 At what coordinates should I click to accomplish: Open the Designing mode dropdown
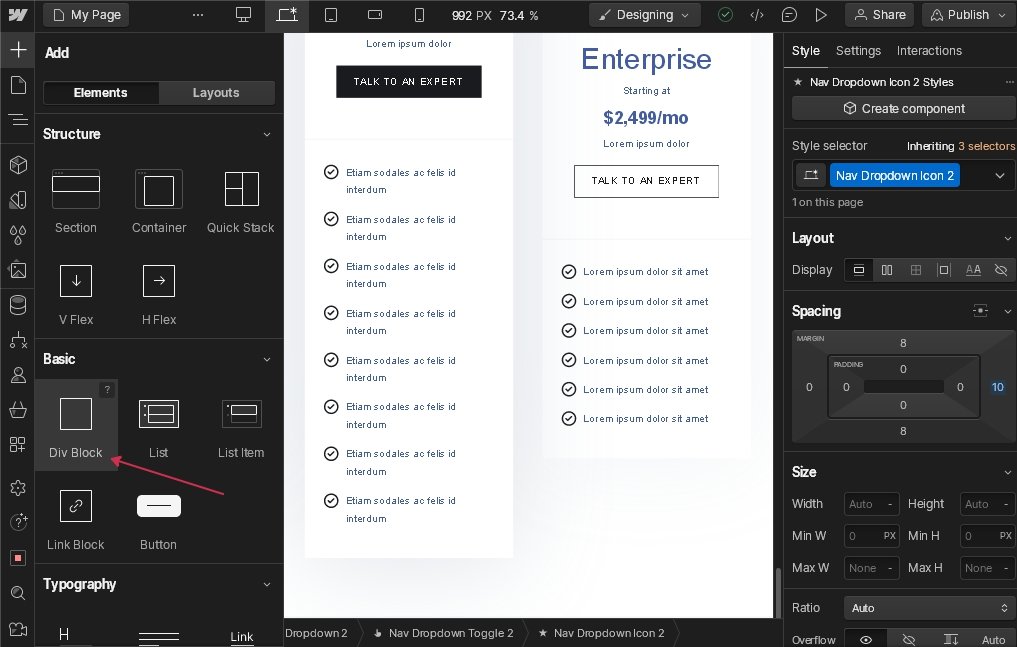tap(645, 15)
